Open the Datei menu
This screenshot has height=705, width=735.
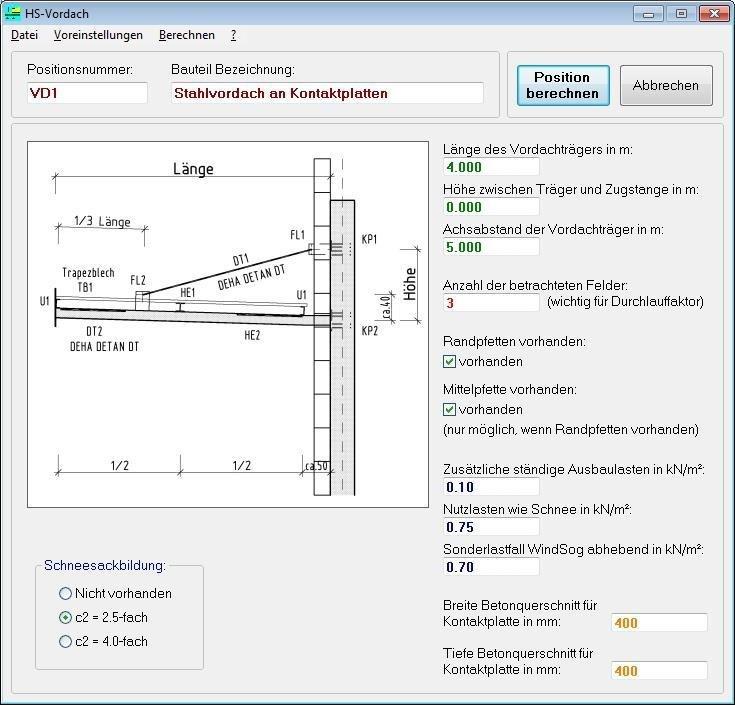(x=24, y=35)
